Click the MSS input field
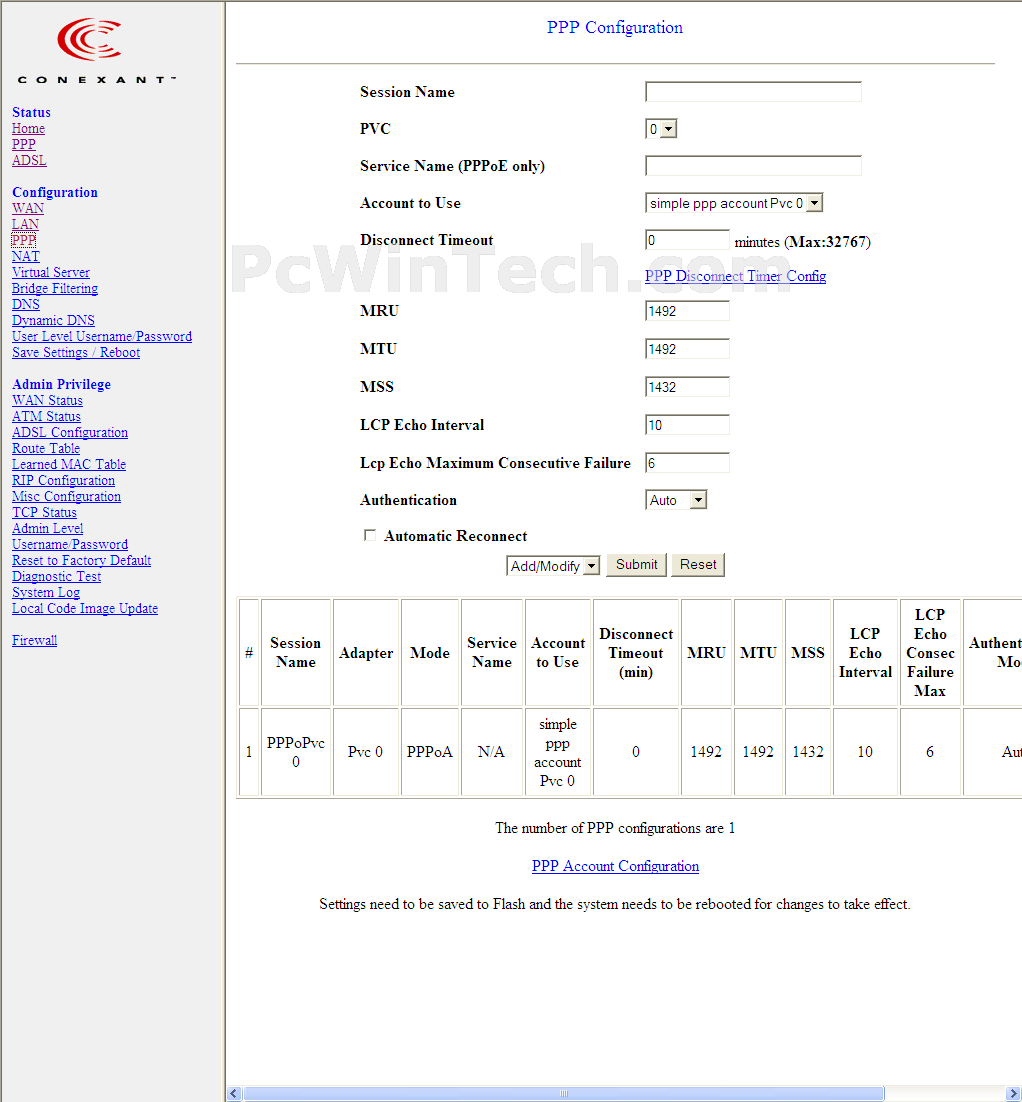 click(687, 387)
